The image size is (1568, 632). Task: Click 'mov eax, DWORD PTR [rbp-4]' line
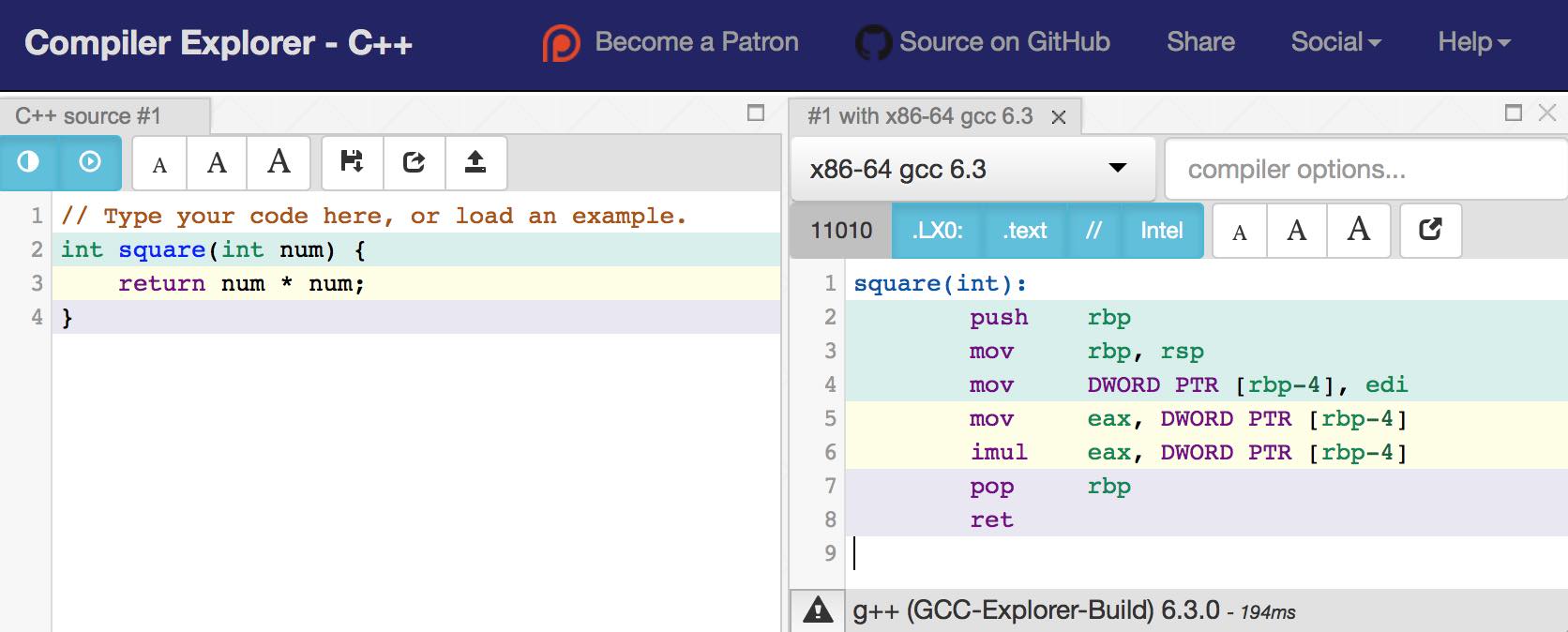coord(1189,418)
